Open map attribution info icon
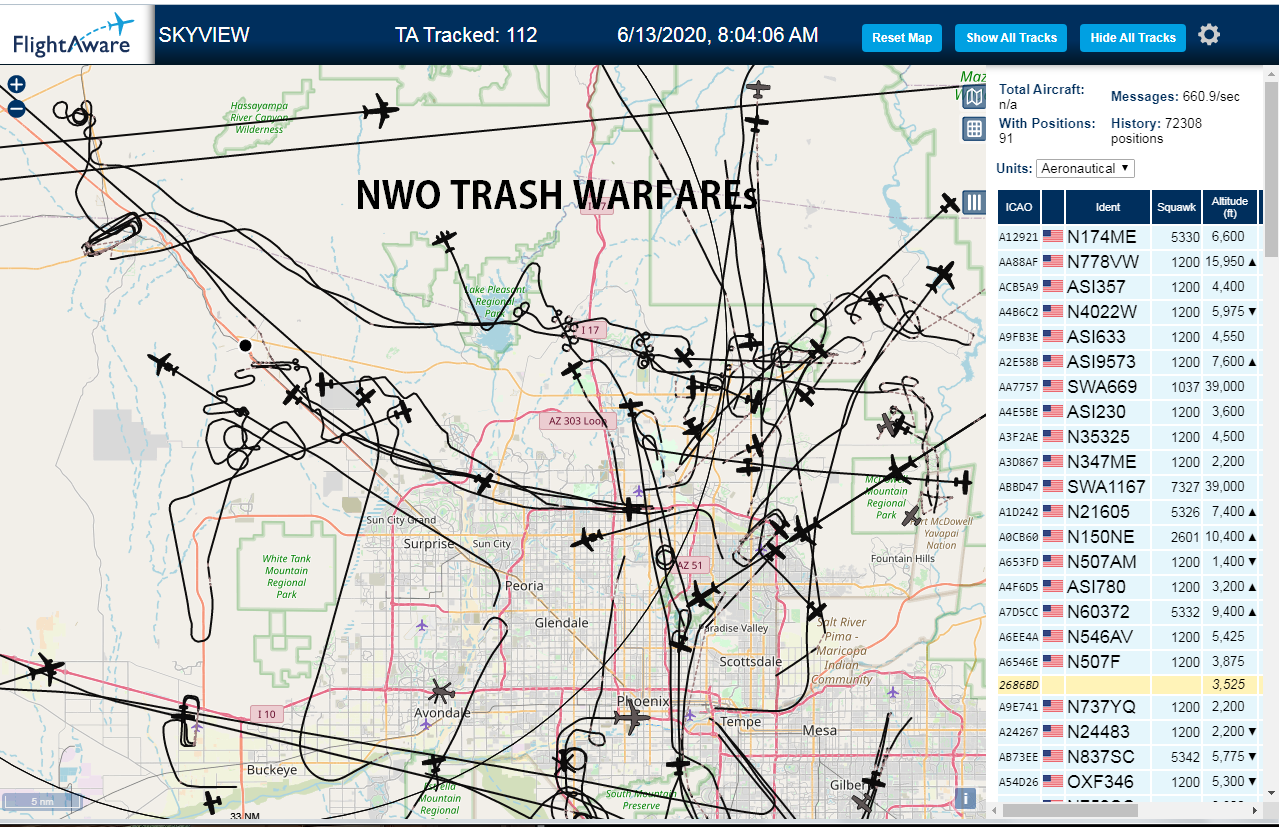This screenshot has width=1279, height=827. [965, 798]
